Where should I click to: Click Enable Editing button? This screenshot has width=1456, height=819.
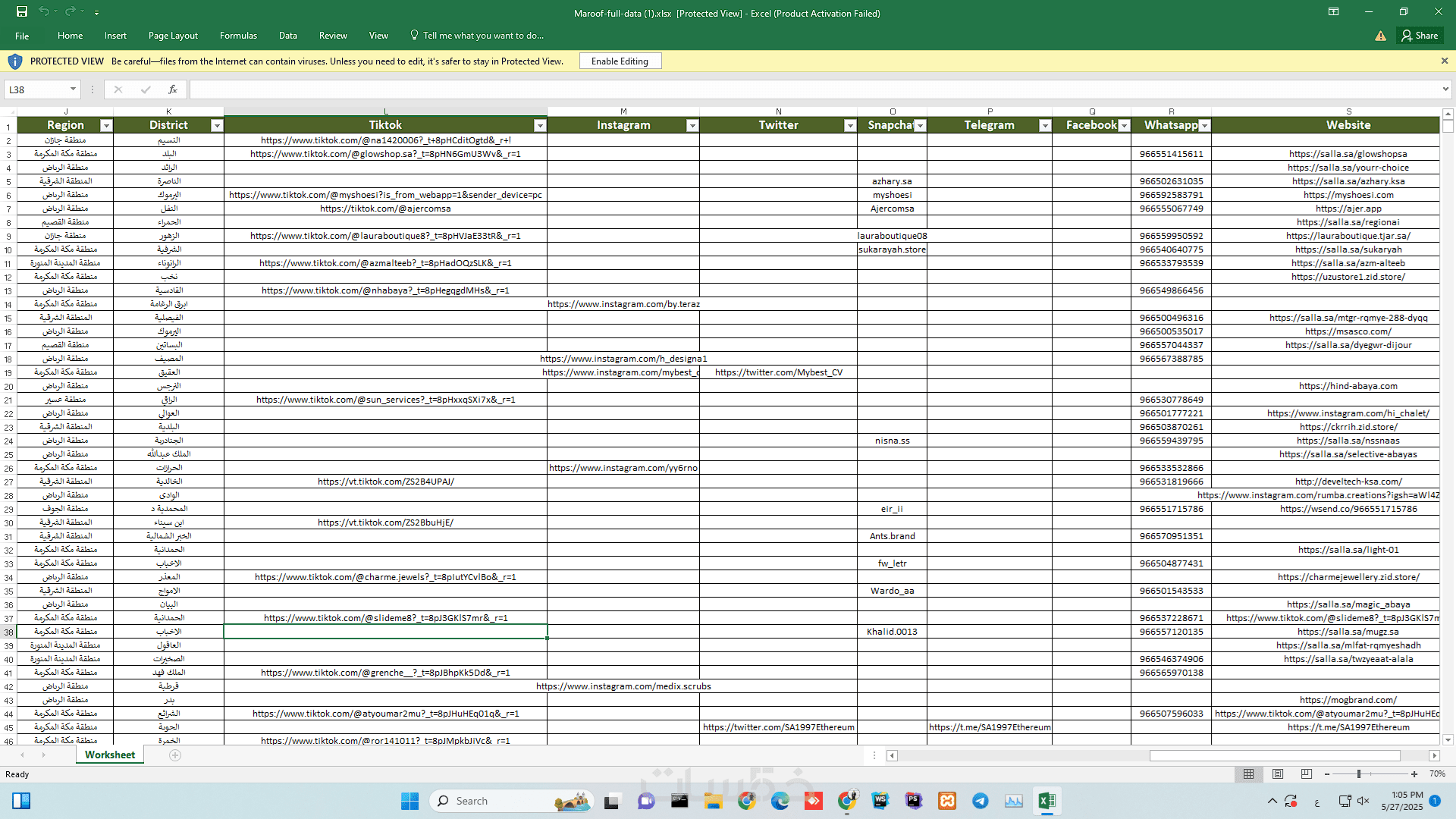pos(620,61)
